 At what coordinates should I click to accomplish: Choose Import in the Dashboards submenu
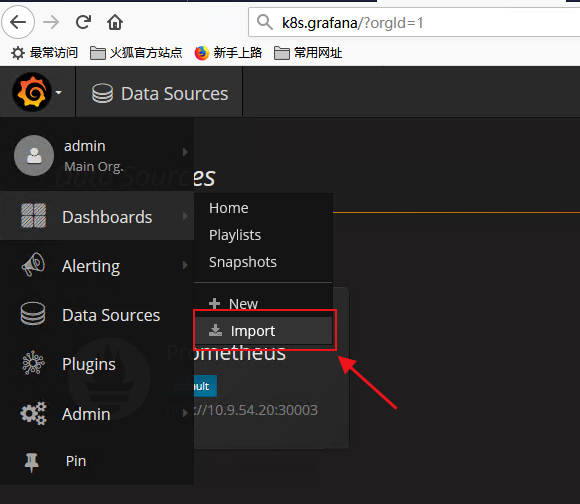(263, 331)
